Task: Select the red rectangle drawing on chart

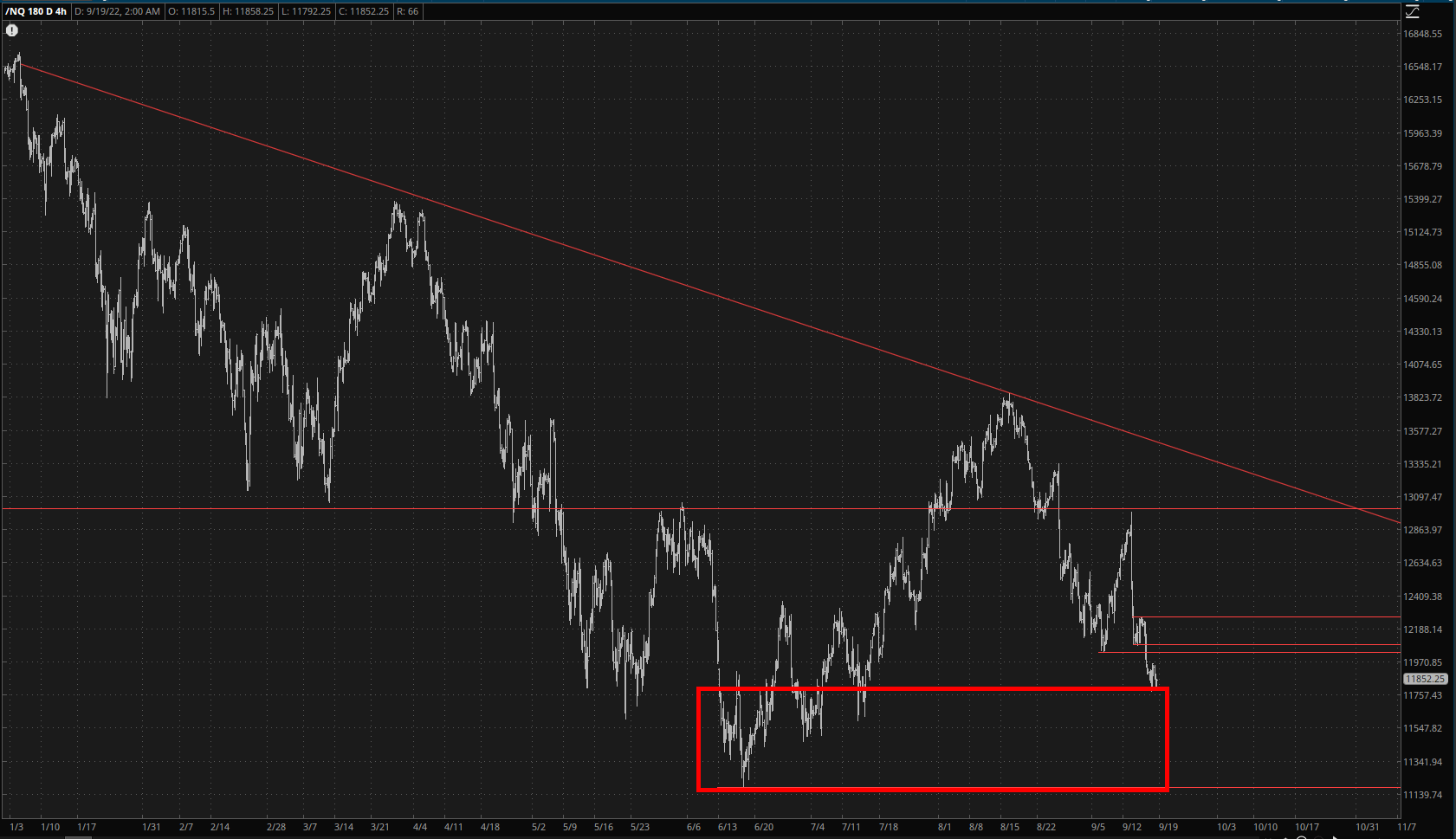Action: 932,689
